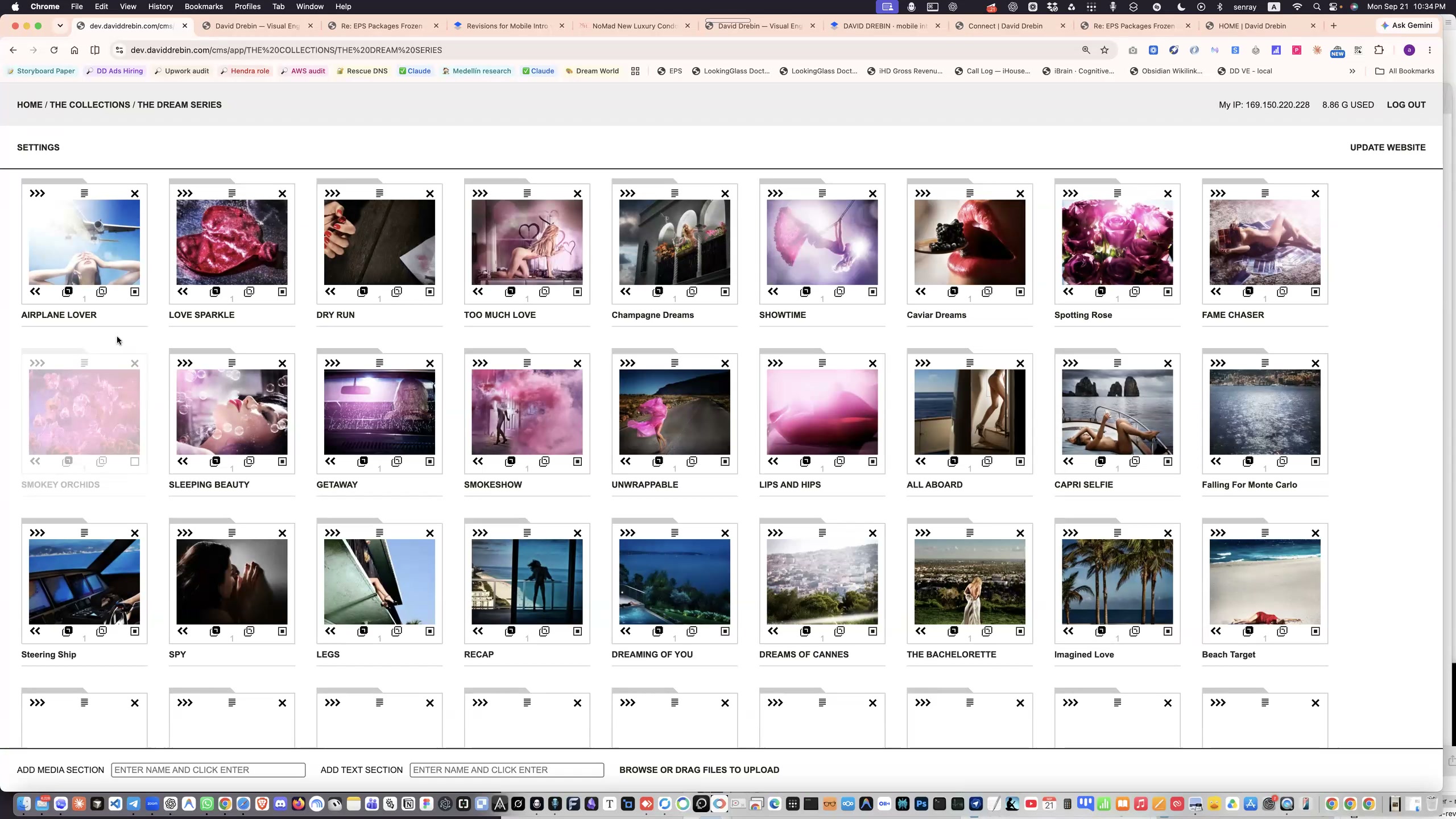Click double back arrows on TOO MUCH LOVE
This screenshot has height=819, width=1456.
(478, 292)
